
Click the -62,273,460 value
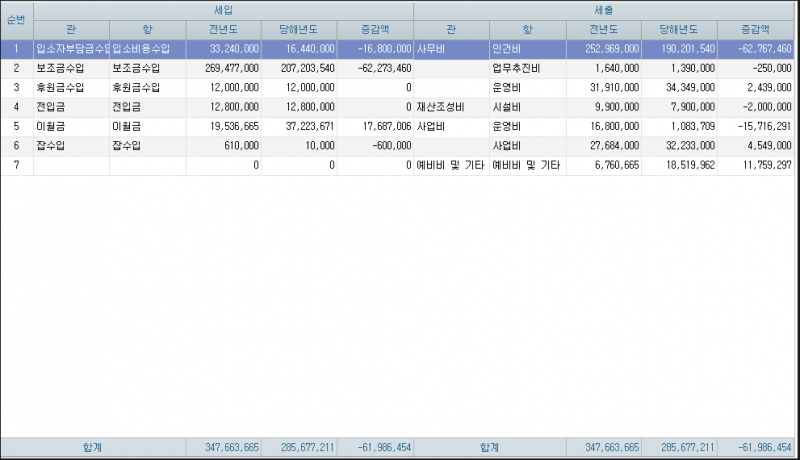tap(385, 68)
